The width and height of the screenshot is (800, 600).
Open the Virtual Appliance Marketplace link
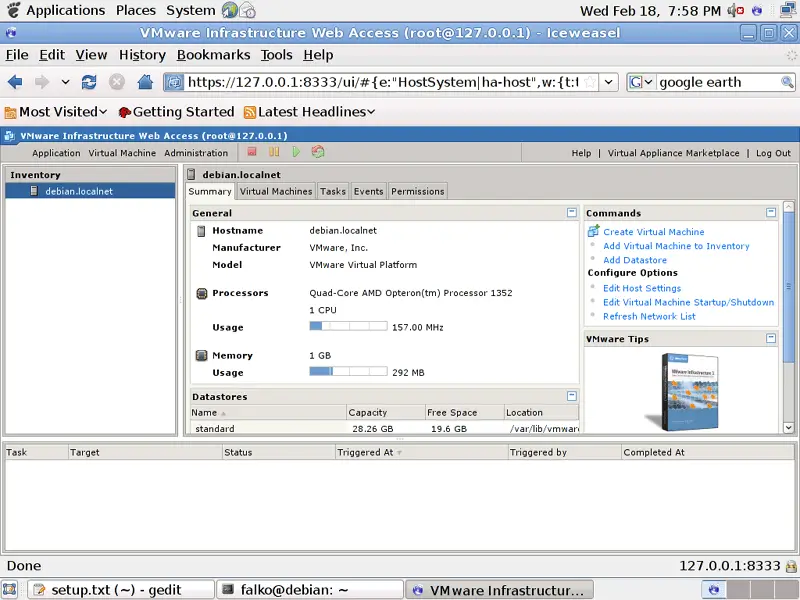click(x=673, y=153)
